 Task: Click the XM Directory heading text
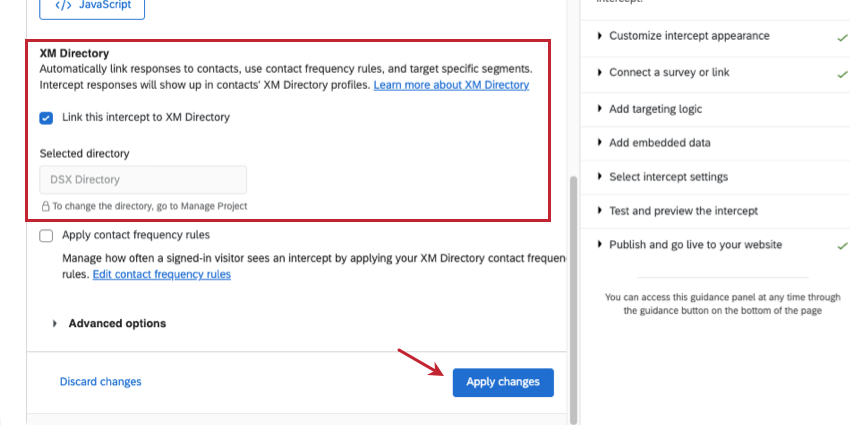[x=74, y=54]
